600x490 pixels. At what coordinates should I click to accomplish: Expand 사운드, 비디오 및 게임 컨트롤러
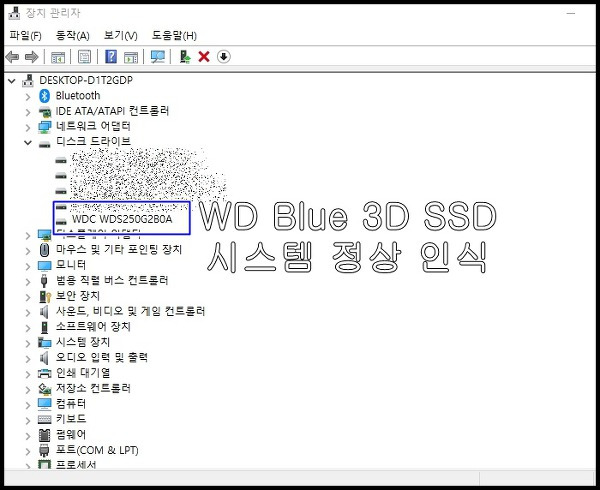click(28, 313)
